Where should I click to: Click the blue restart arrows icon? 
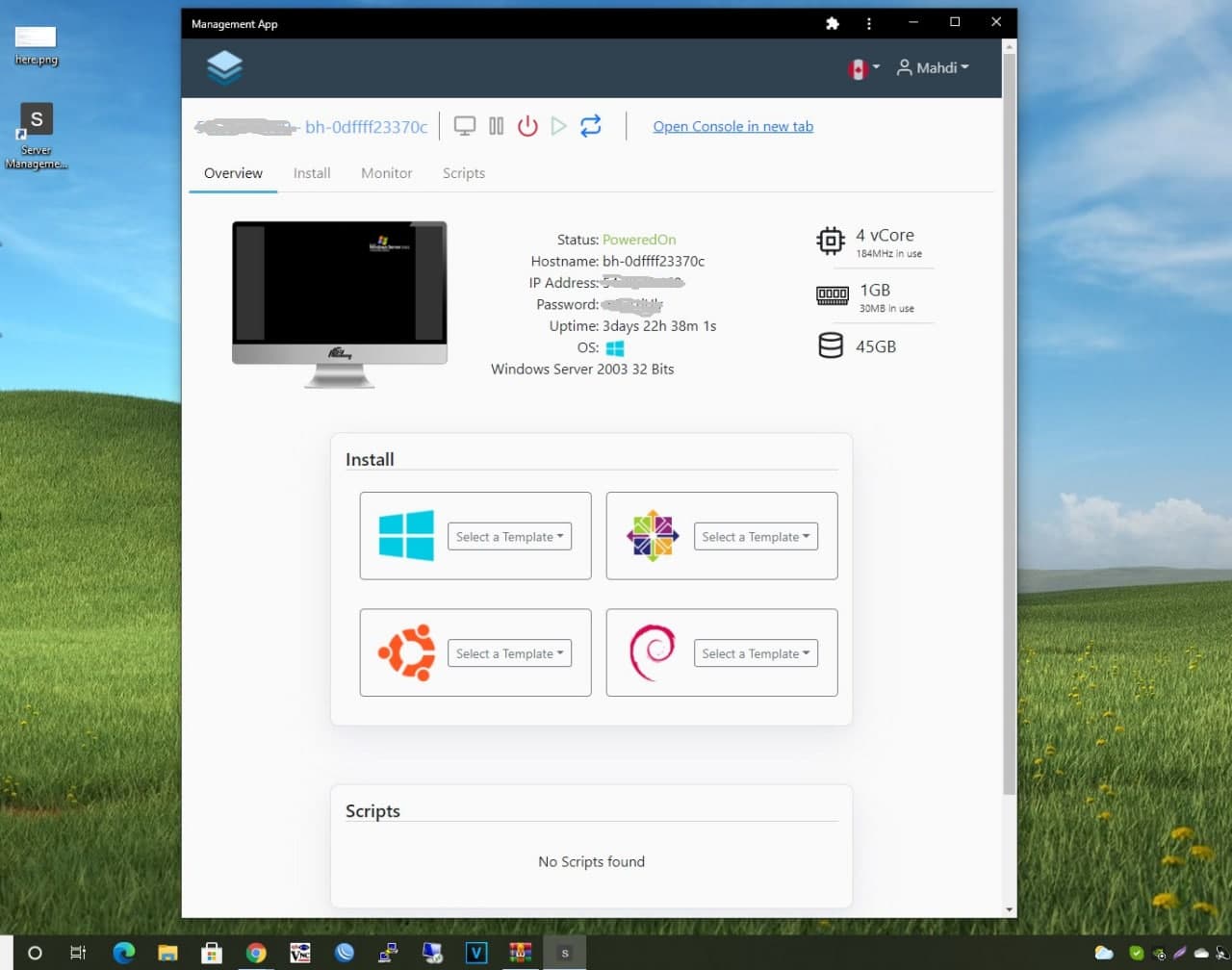coord(591,126)
